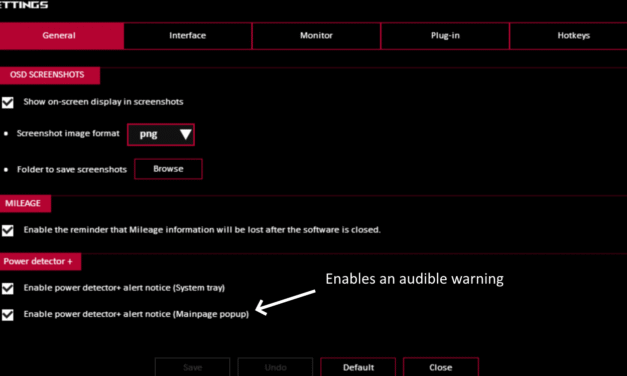Click the Default button
Screen dimensions: 627x376
[x=358, y=367]
